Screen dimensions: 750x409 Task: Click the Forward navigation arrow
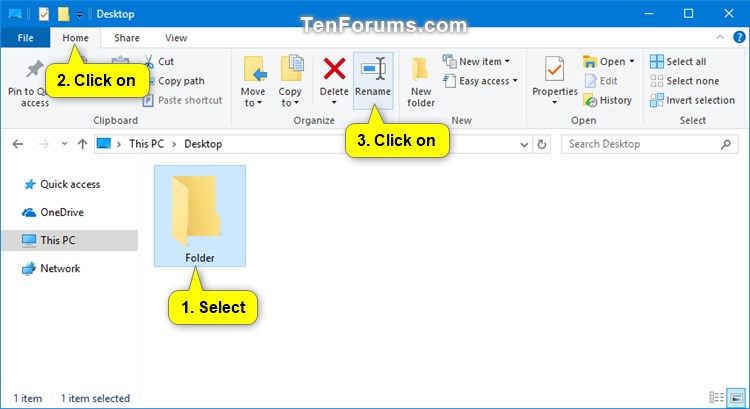(x=43, y=144)
